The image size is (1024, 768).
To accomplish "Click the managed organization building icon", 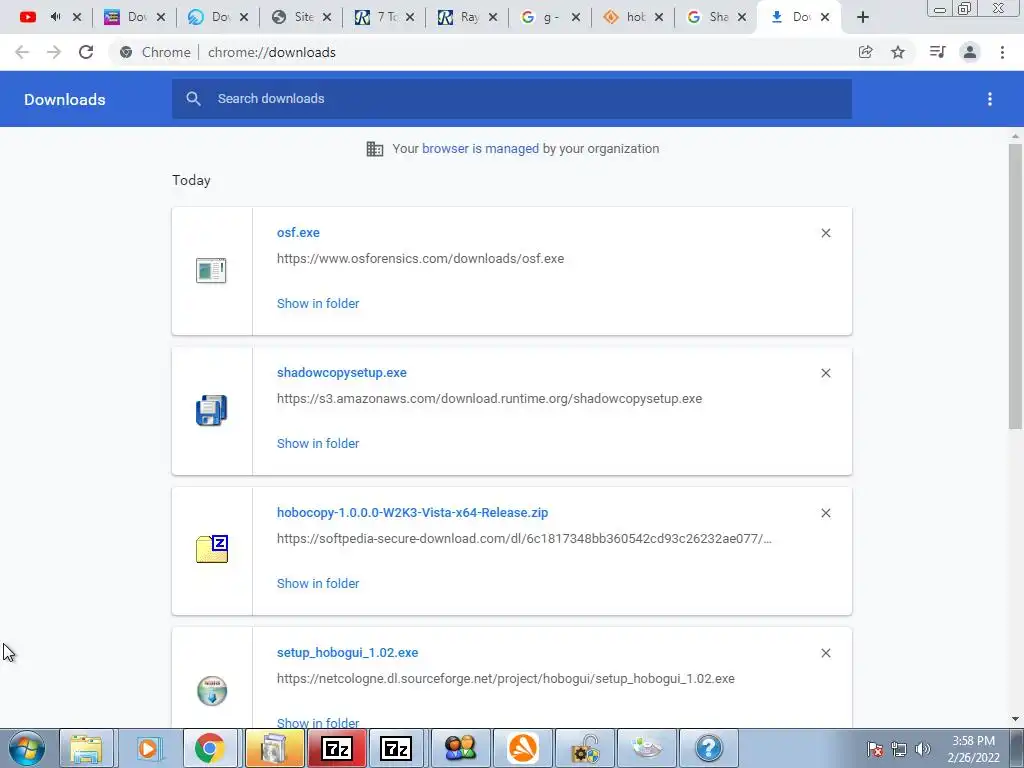I will pyautogui.click(x=375, y=149).
